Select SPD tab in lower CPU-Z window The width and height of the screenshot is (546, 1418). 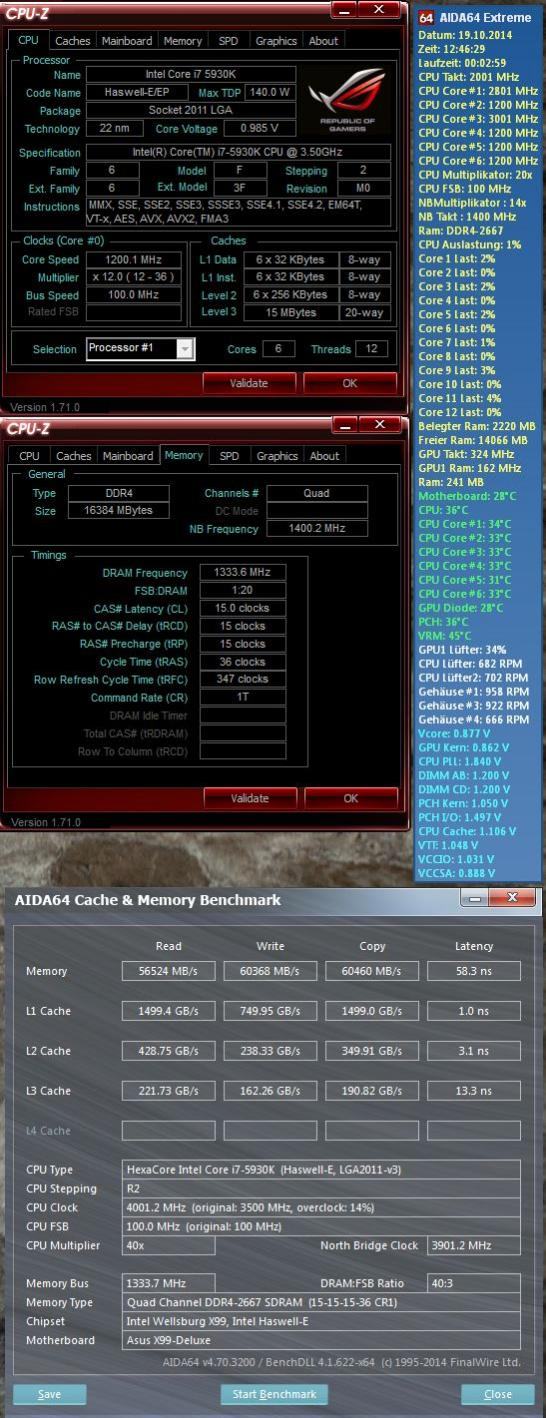coord(230,456)
